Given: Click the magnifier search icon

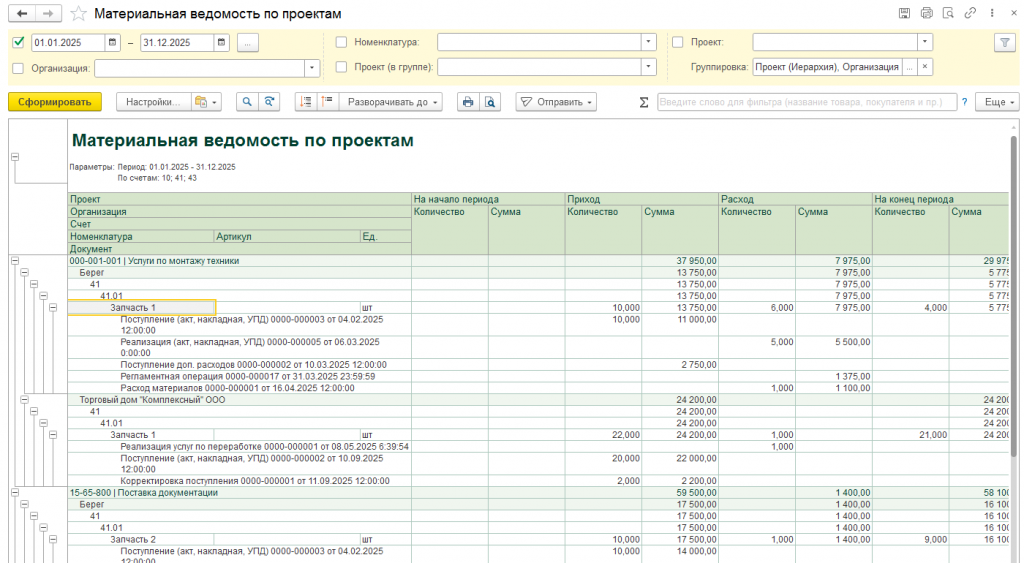Looking at the screenshot, I should point(246,102).
